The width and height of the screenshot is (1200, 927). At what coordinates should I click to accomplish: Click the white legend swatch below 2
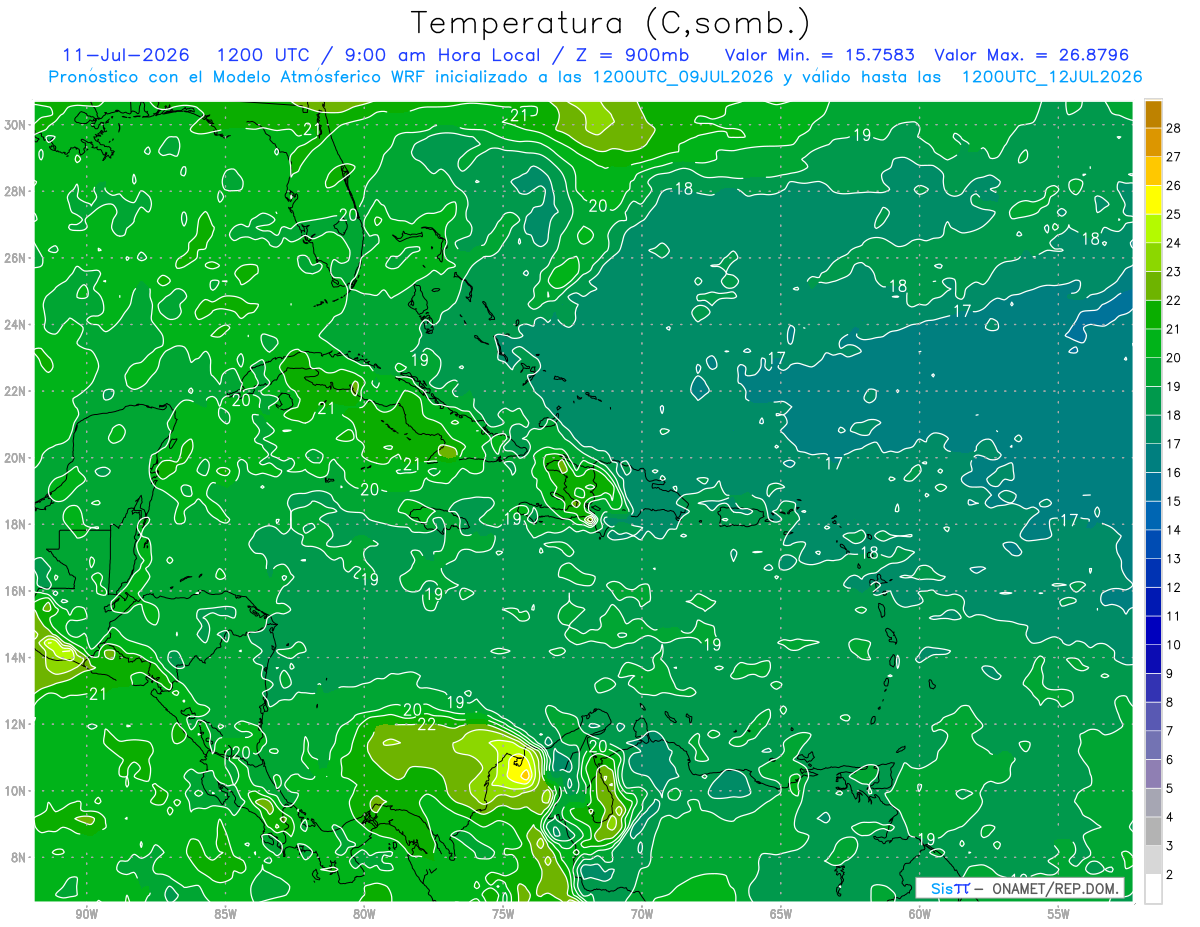(1153, 889)
